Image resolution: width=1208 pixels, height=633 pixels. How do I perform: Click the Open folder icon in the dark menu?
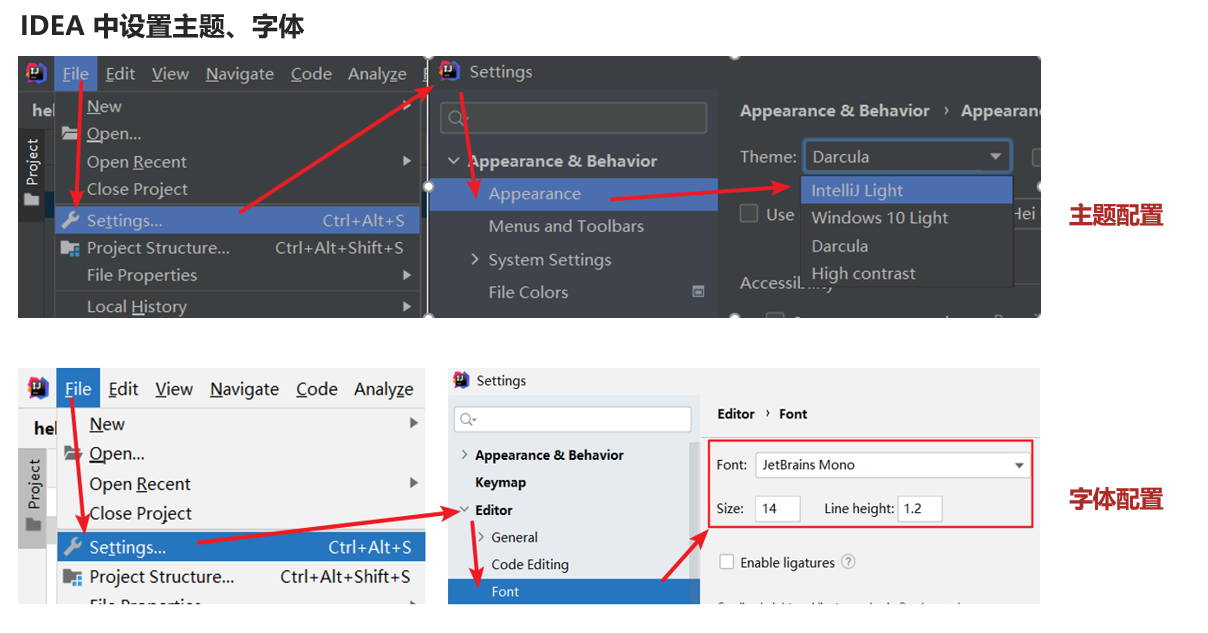point(70,133)
